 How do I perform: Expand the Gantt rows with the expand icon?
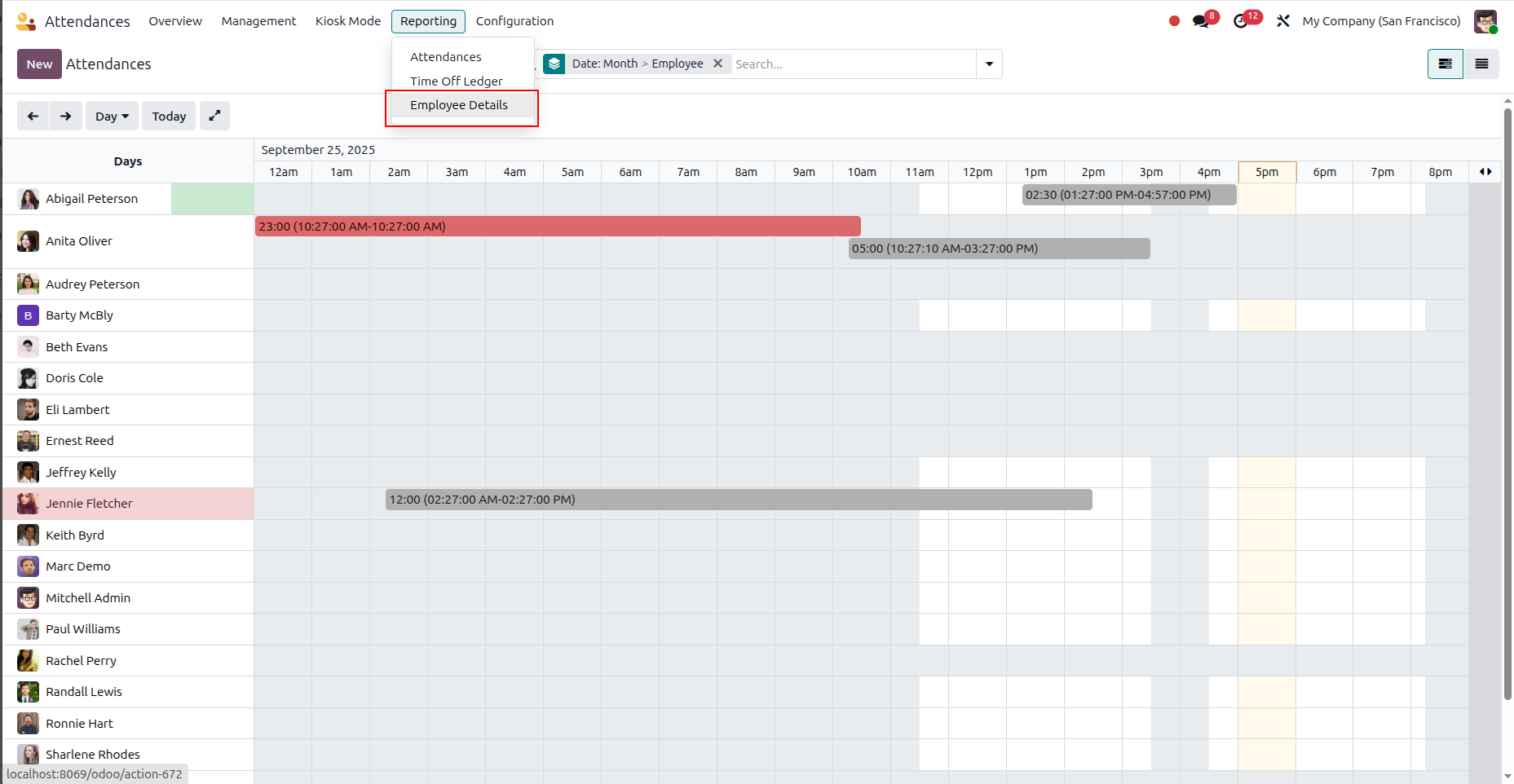[214, 116]
